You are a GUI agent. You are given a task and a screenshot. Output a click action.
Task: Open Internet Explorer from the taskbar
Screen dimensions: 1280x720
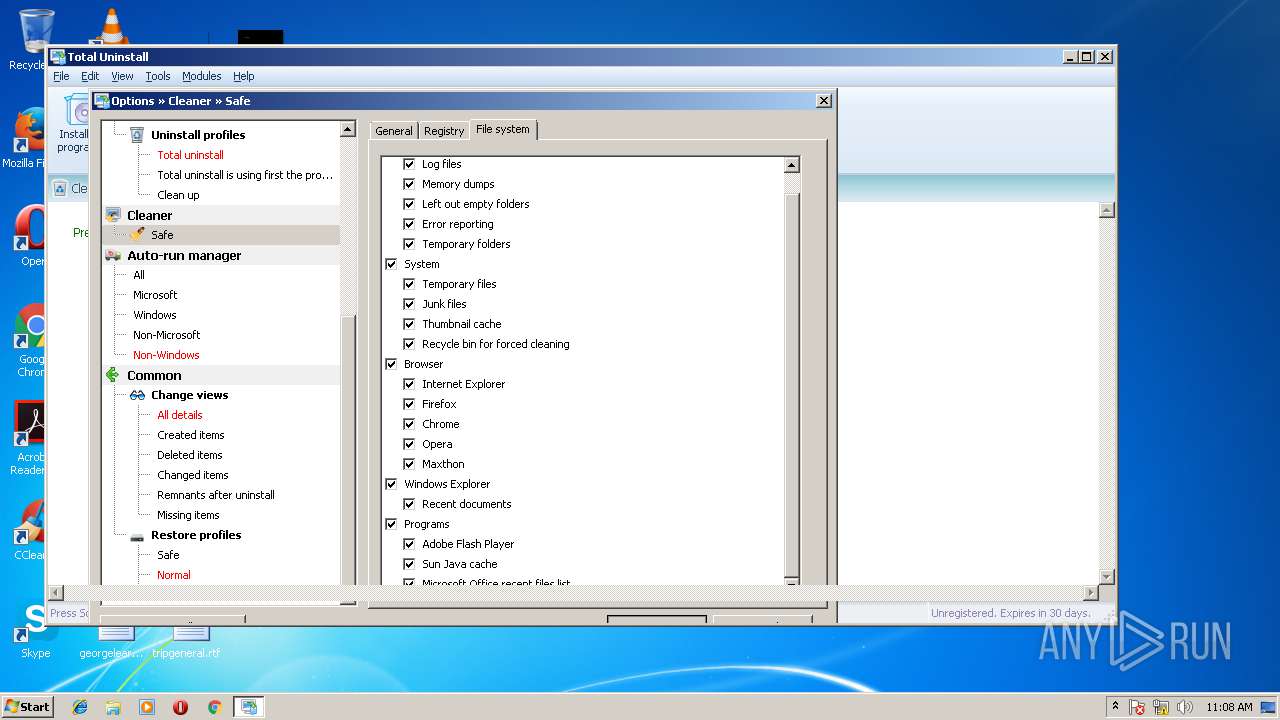point(80,707)
